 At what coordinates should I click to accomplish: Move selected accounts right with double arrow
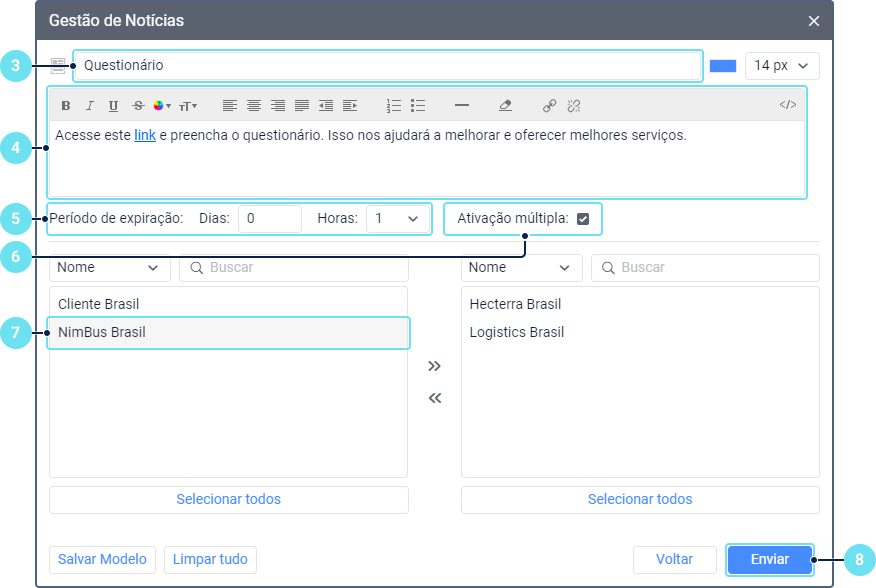point(434,366)
